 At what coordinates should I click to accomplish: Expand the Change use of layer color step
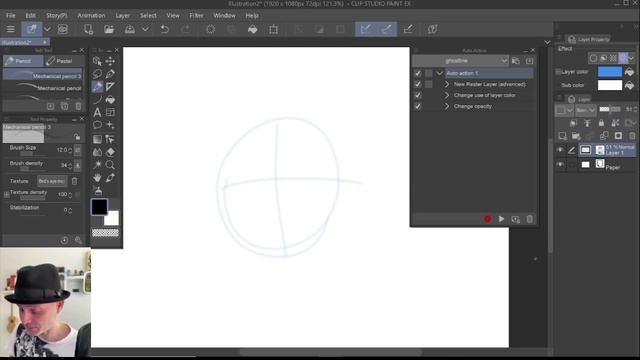point(447,96)
